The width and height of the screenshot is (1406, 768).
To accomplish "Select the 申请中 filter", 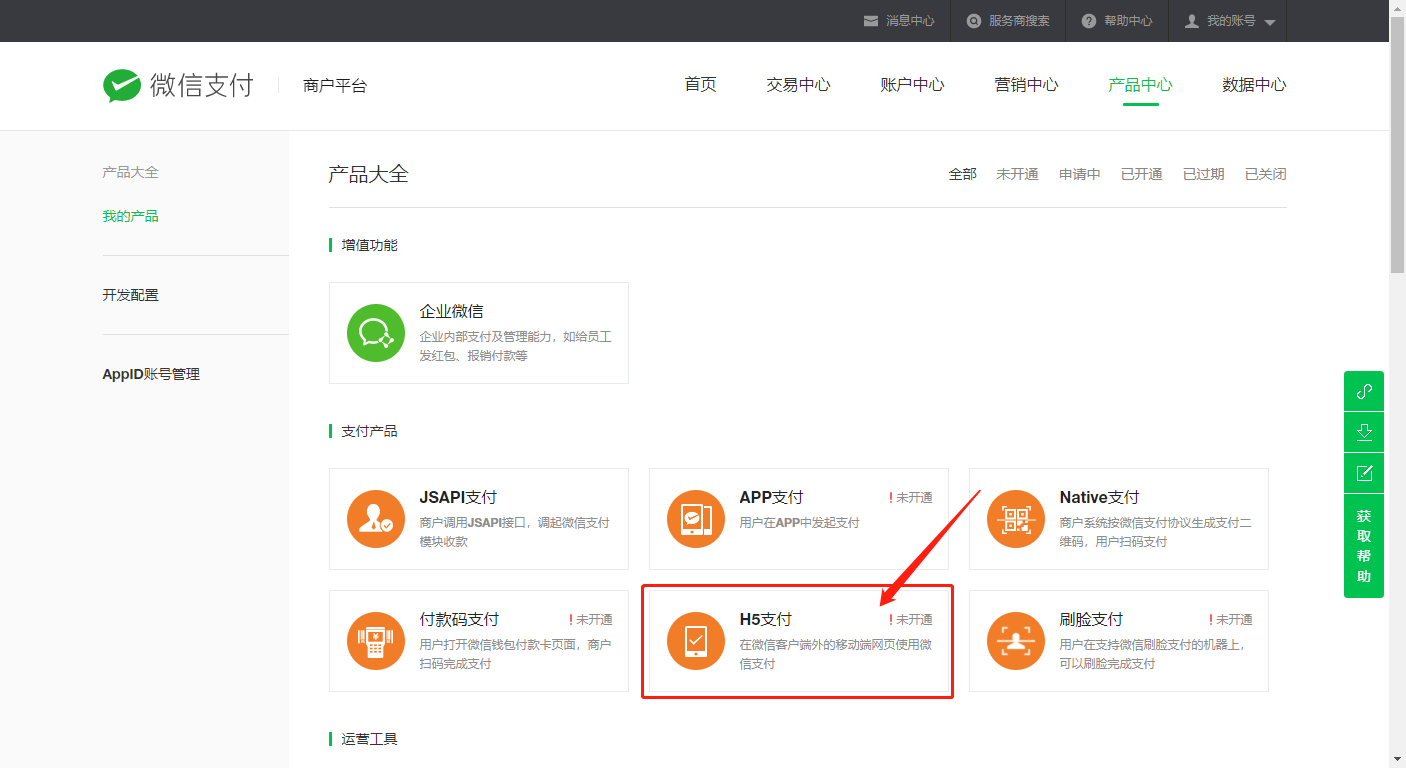I will pos(1080,174).
